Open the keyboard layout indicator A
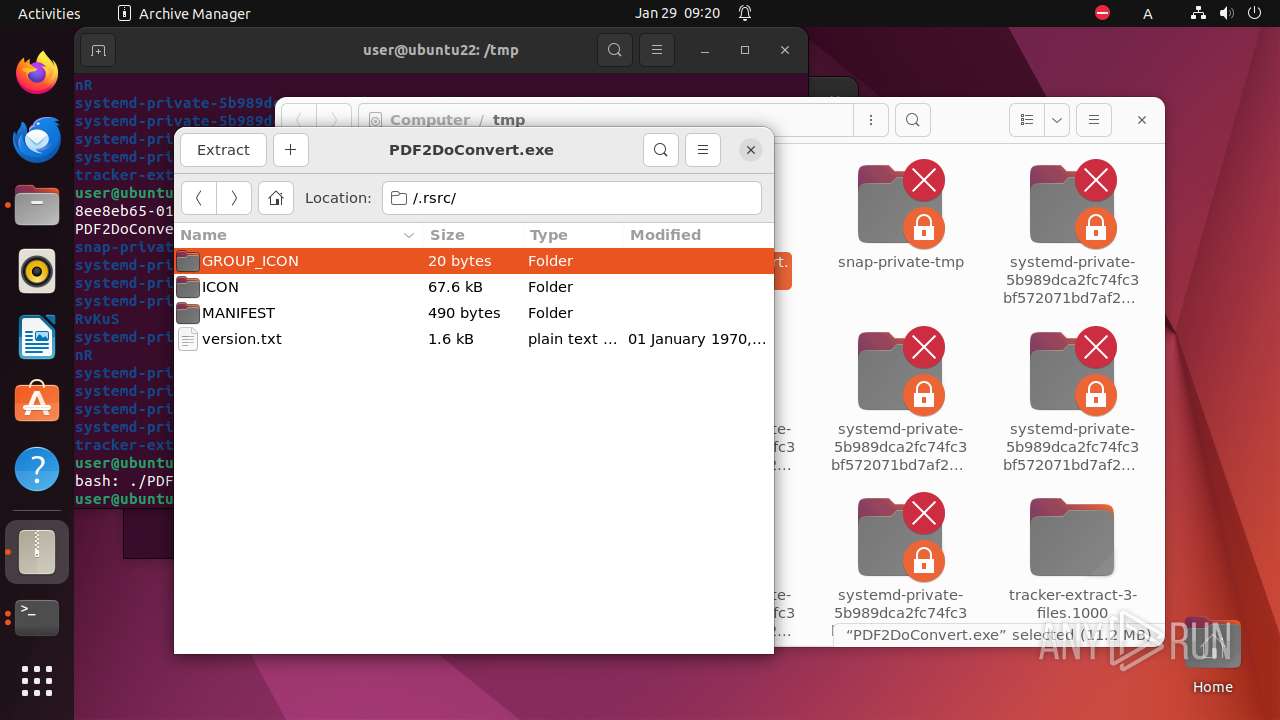Screen dimensions: 1280x720 click(1148, 13)
